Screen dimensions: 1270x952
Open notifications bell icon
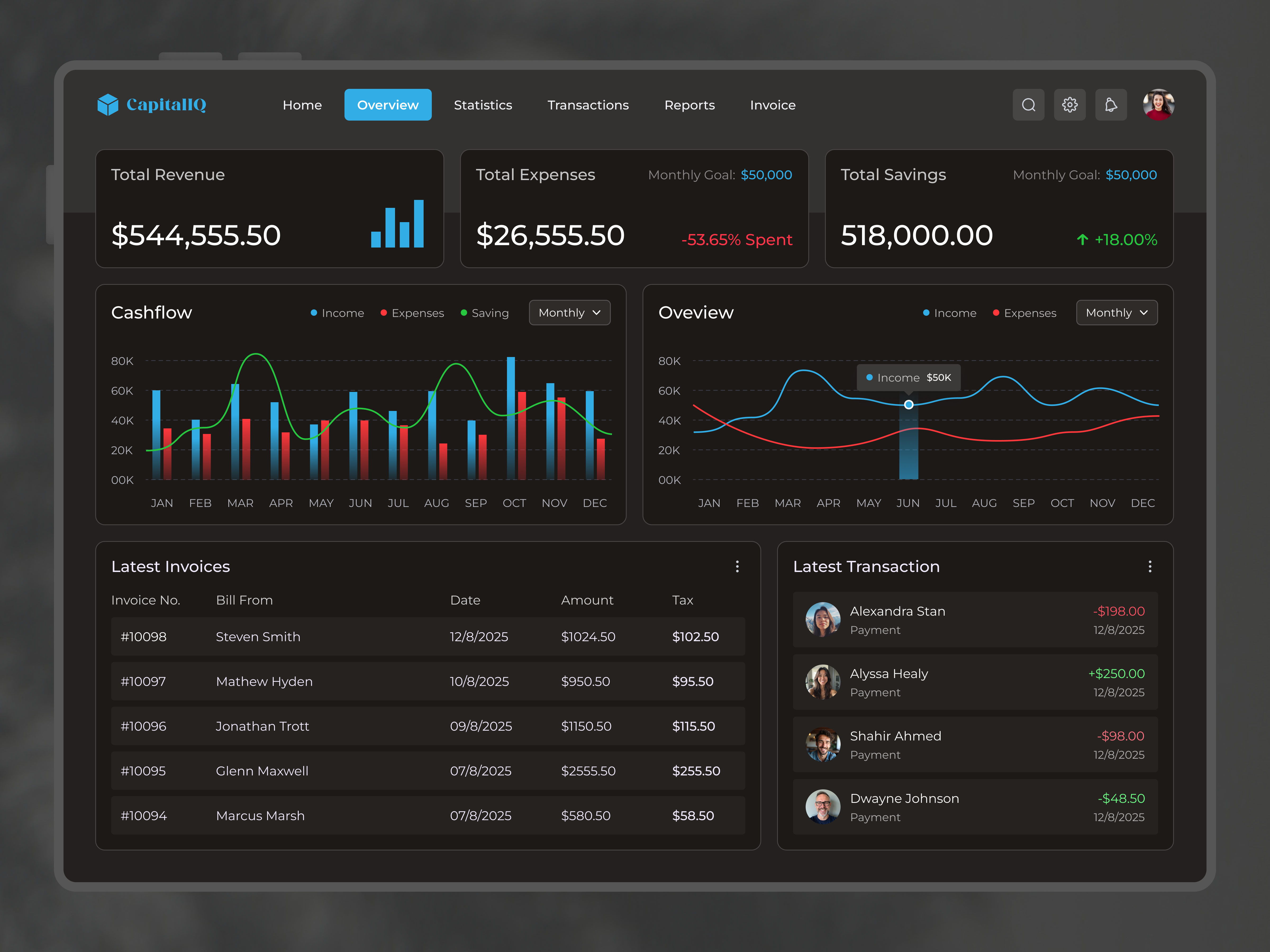(x=1111, y=104)
